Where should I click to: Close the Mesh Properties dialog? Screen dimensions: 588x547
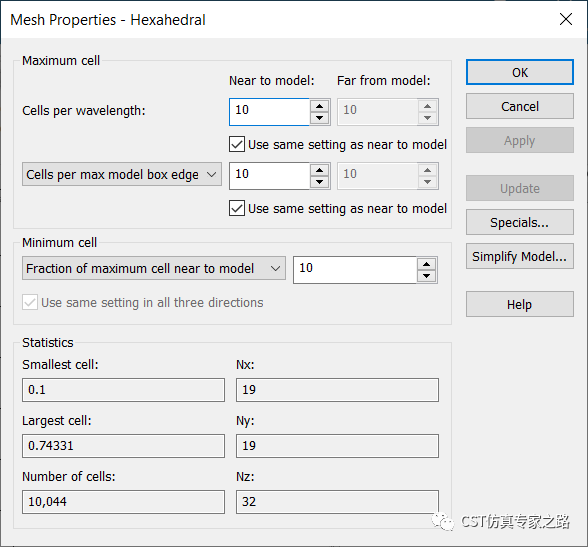point(566,19)
